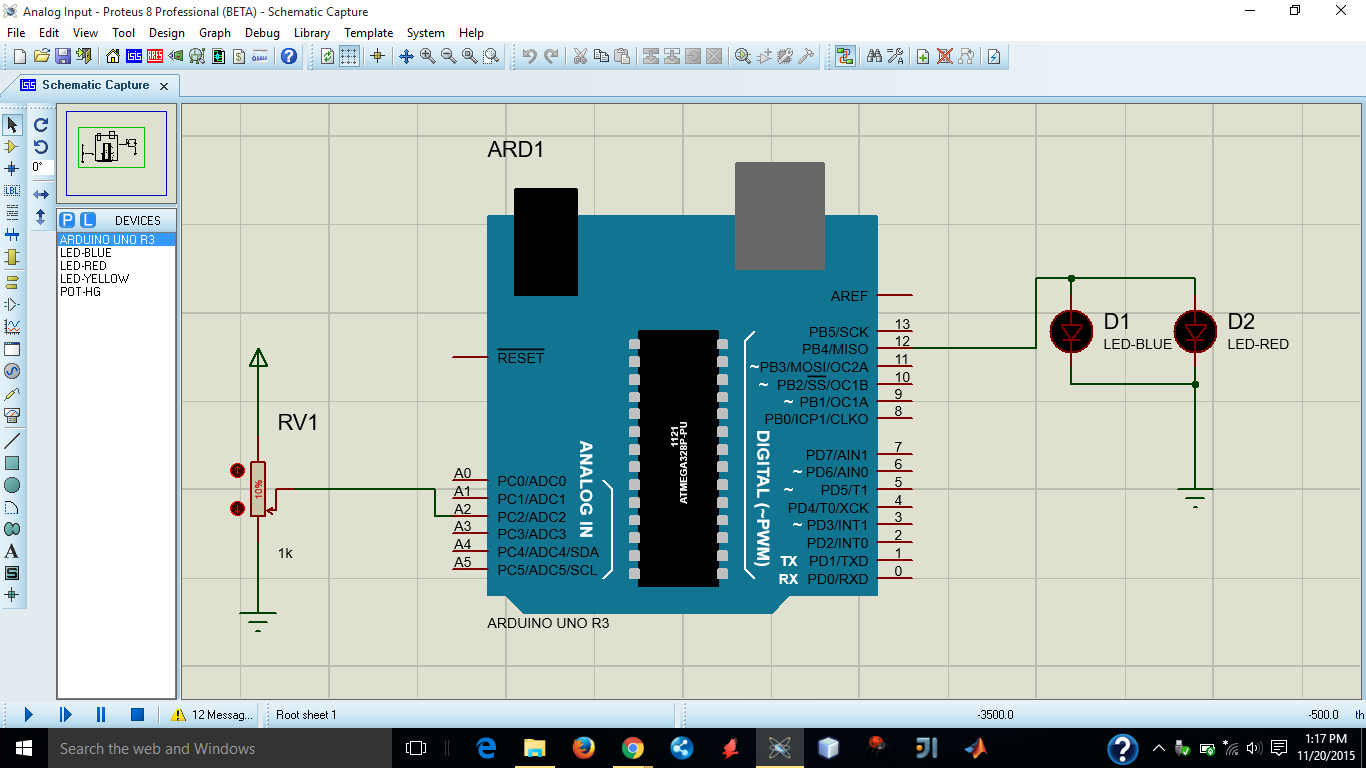
Task: Open the Home page icon
Action: (112, 56)
